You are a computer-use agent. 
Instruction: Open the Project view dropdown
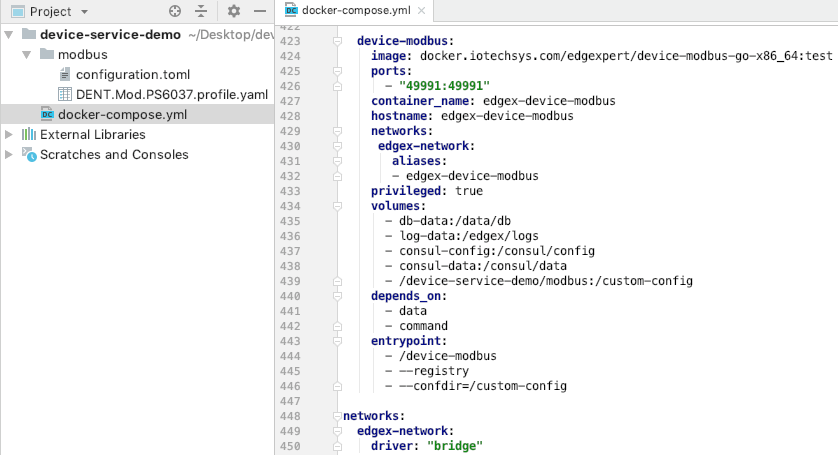84,12
